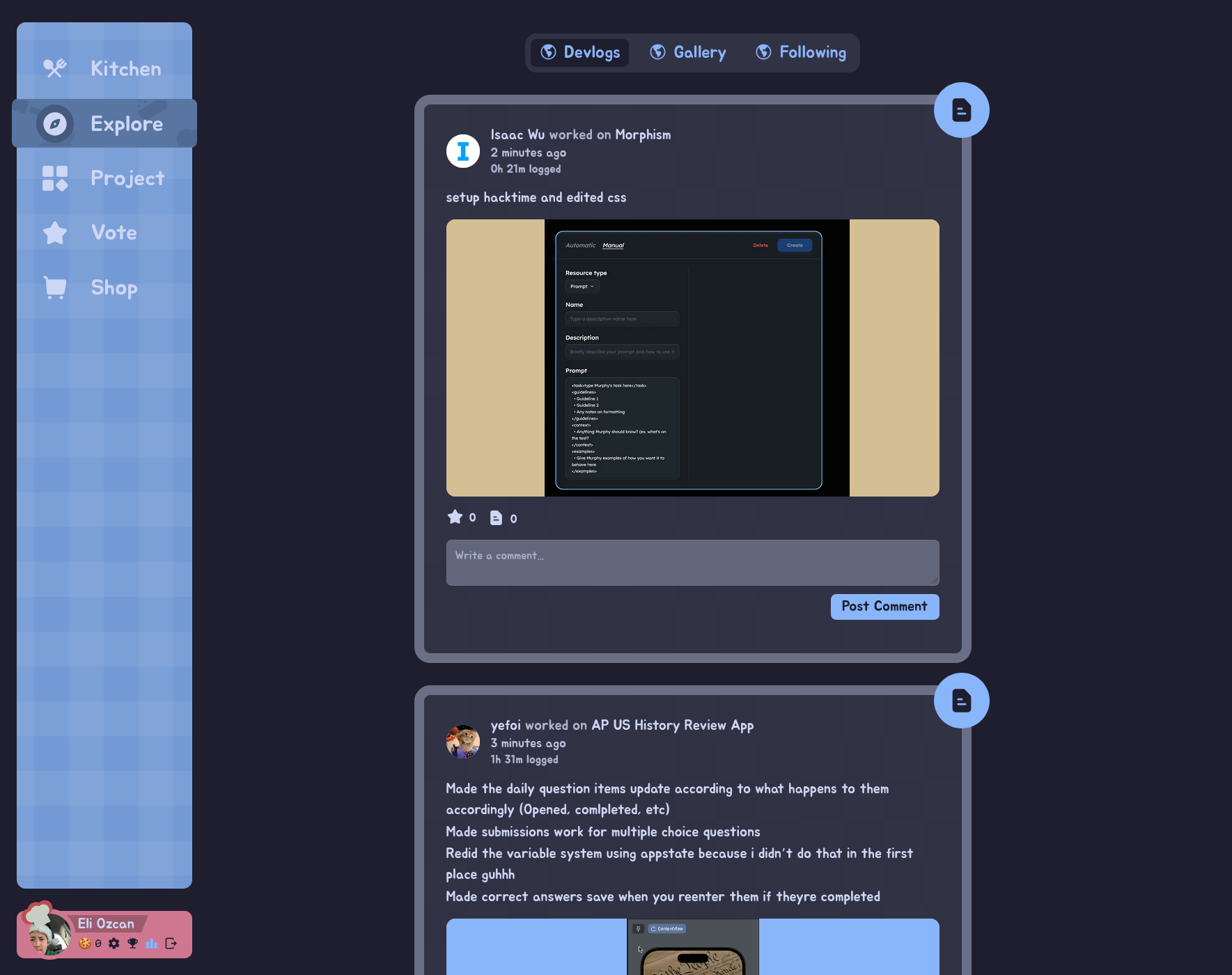This screenshot has height=975, width=1232.
Task: Open the Morphism project link
Action: click(643, 135)
